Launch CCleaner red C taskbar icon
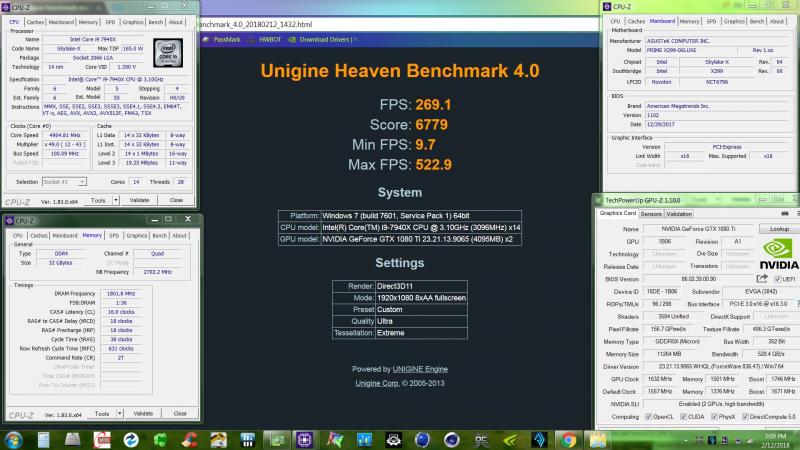 coord(189,439)
